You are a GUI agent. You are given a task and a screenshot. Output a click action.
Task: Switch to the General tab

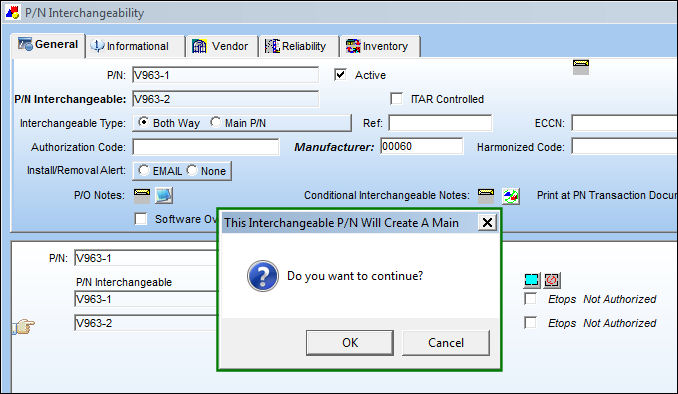(x=48, y=45)
